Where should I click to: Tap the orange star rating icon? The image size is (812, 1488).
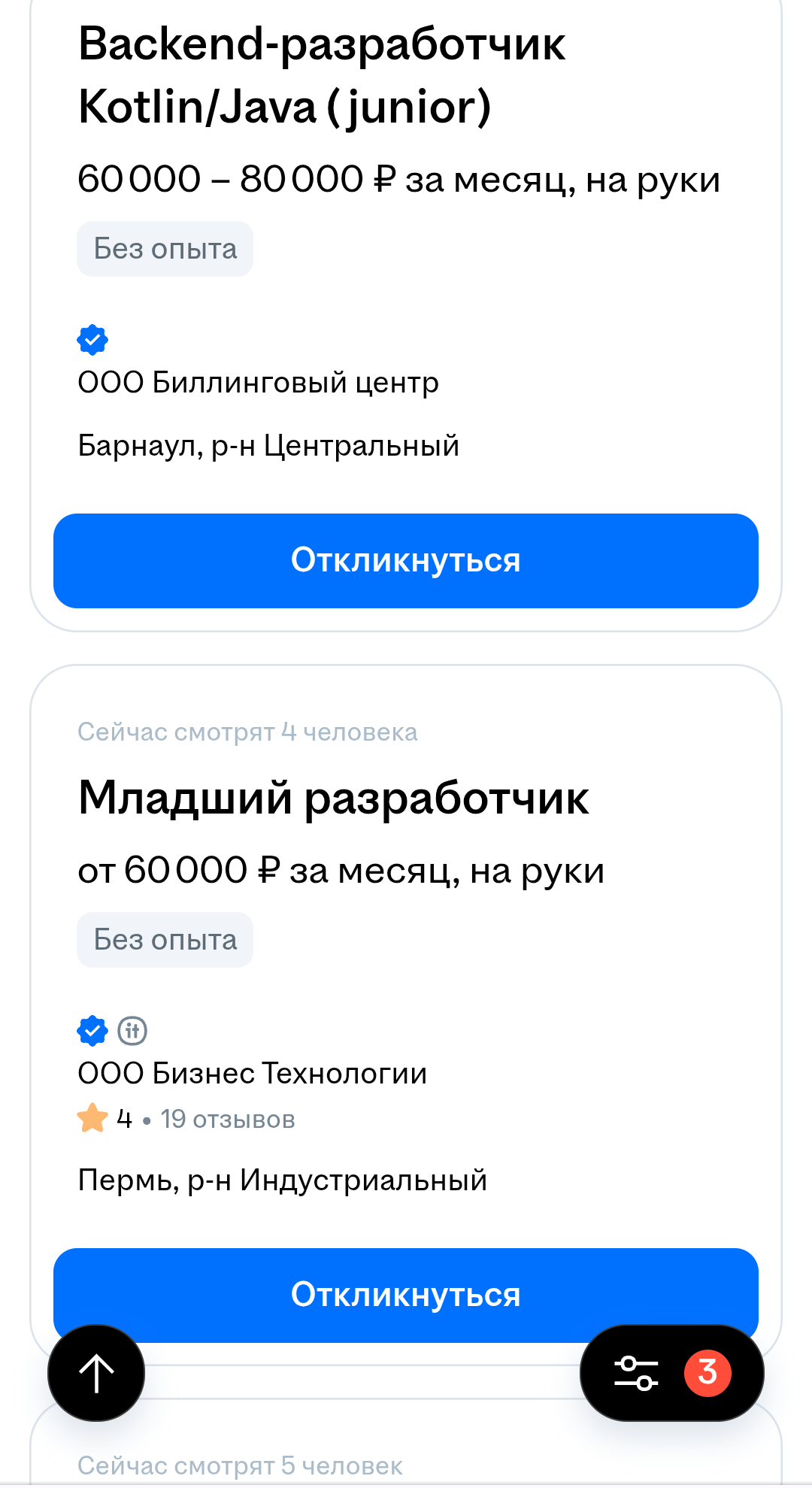[92, 1118]
